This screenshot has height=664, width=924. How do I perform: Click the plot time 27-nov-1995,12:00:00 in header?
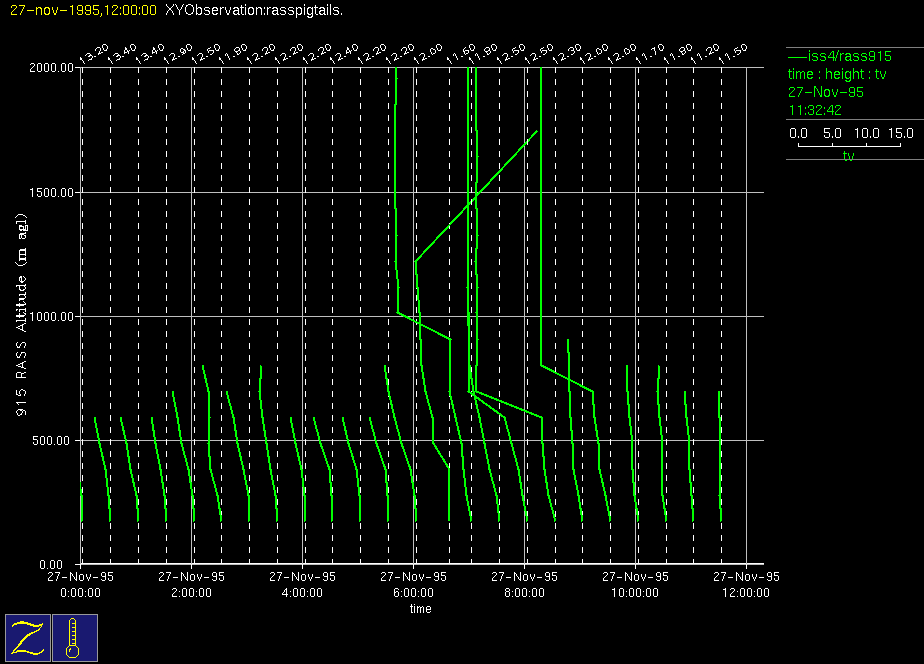[79, 9]
